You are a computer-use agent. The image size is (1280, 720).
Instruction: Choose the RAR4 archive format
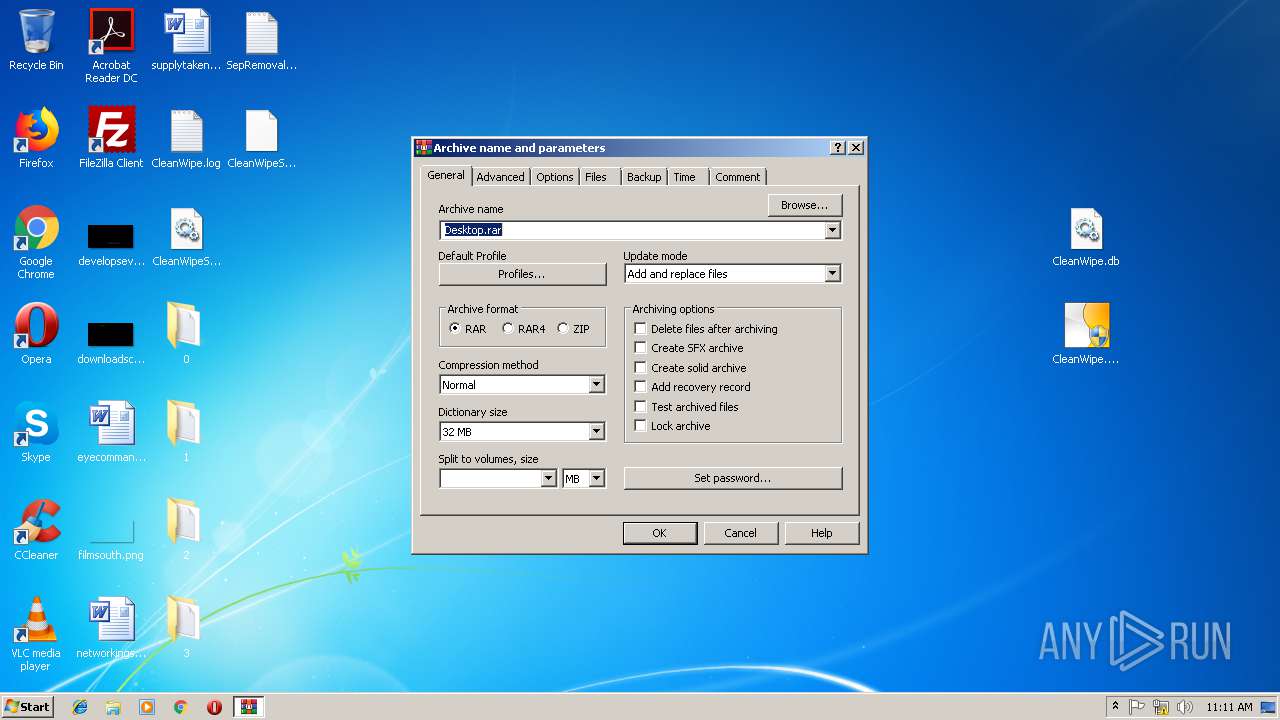524,329
